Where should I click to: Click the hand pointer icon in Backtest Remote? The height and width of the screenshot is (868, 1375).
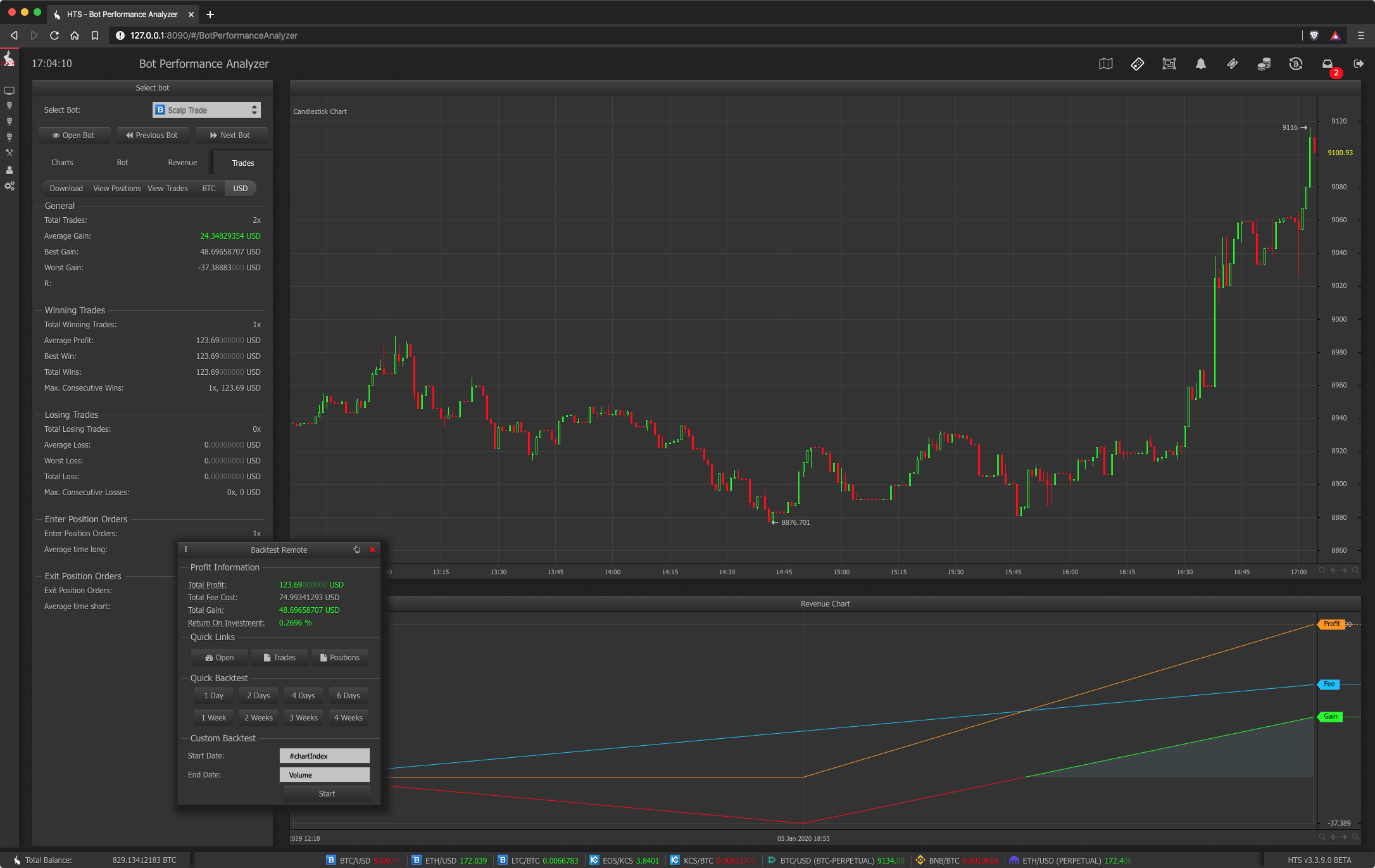coord(356,550)
